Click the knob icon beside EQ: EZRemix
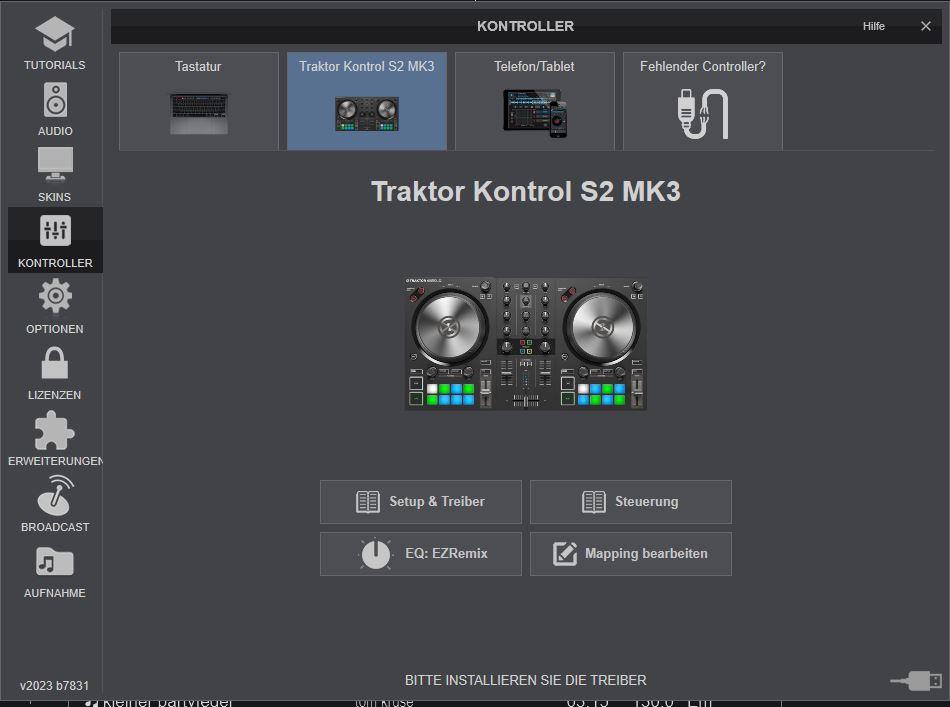The image size is (950, 707). point(376,554)
